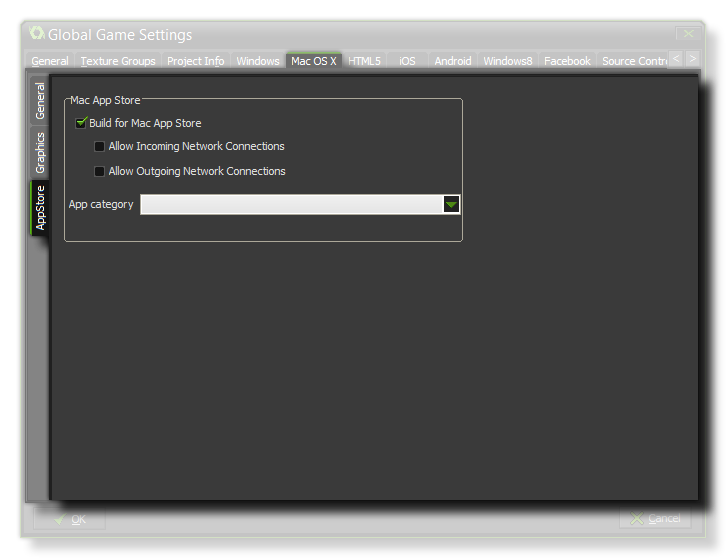This screenshot has height=558, width=726.
Task: Click the GameMaker logo icon in title bar
Action: [37, 33]
